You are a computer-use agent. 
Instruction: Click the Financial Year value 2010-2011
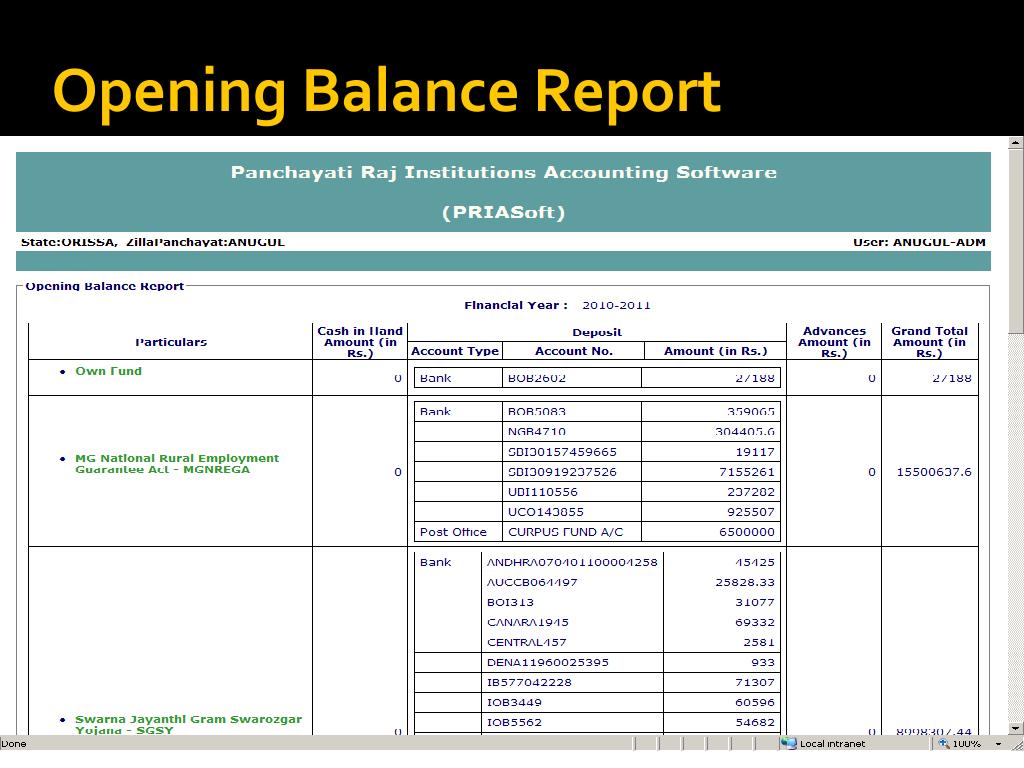[616, 305]
